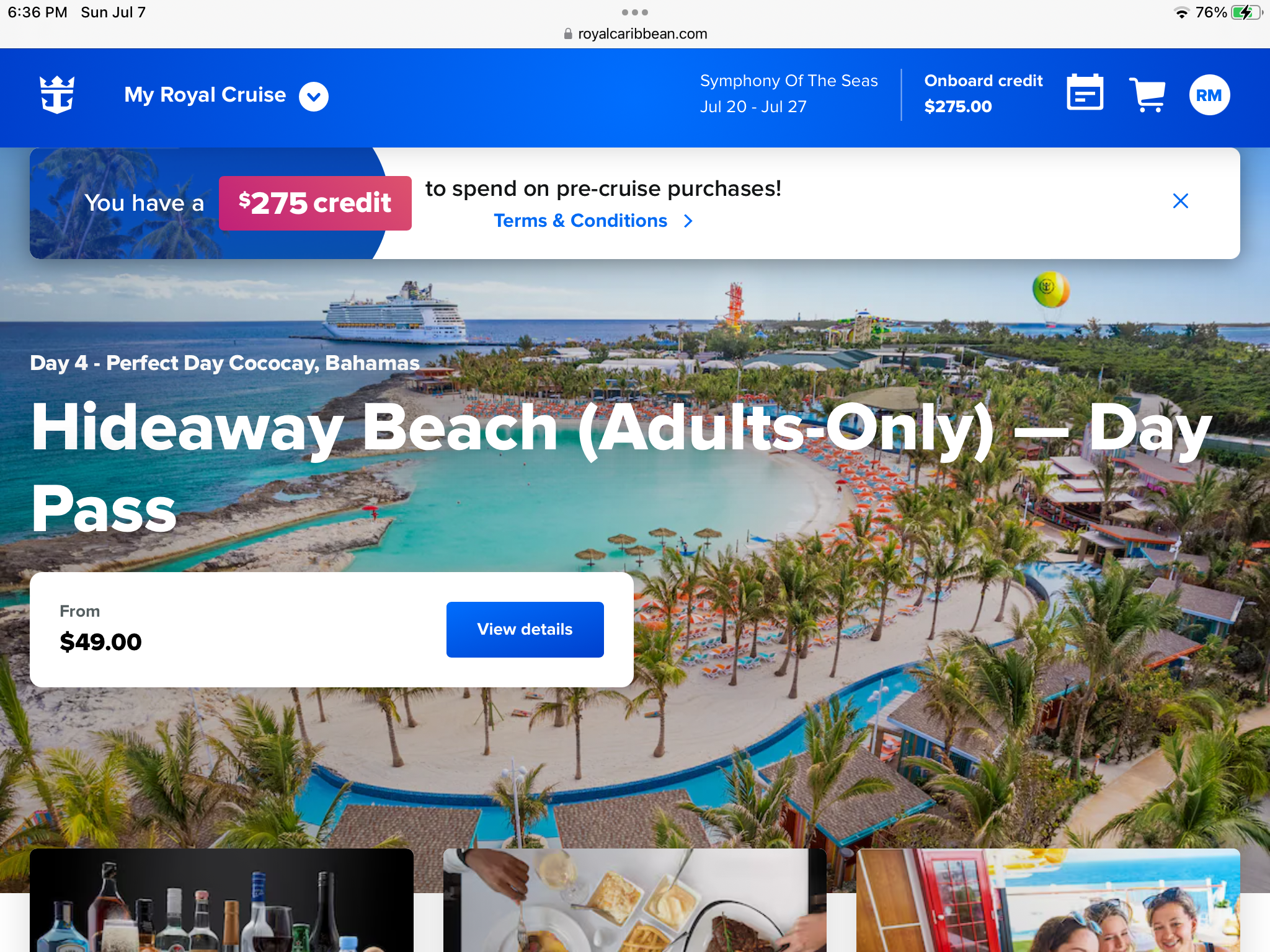Image resolution: width=1270 pixels, height=952 pixels.
Task: Tap the royalcaribbean.com address bar
Action: pyautogui.click(x=635, y=34)
